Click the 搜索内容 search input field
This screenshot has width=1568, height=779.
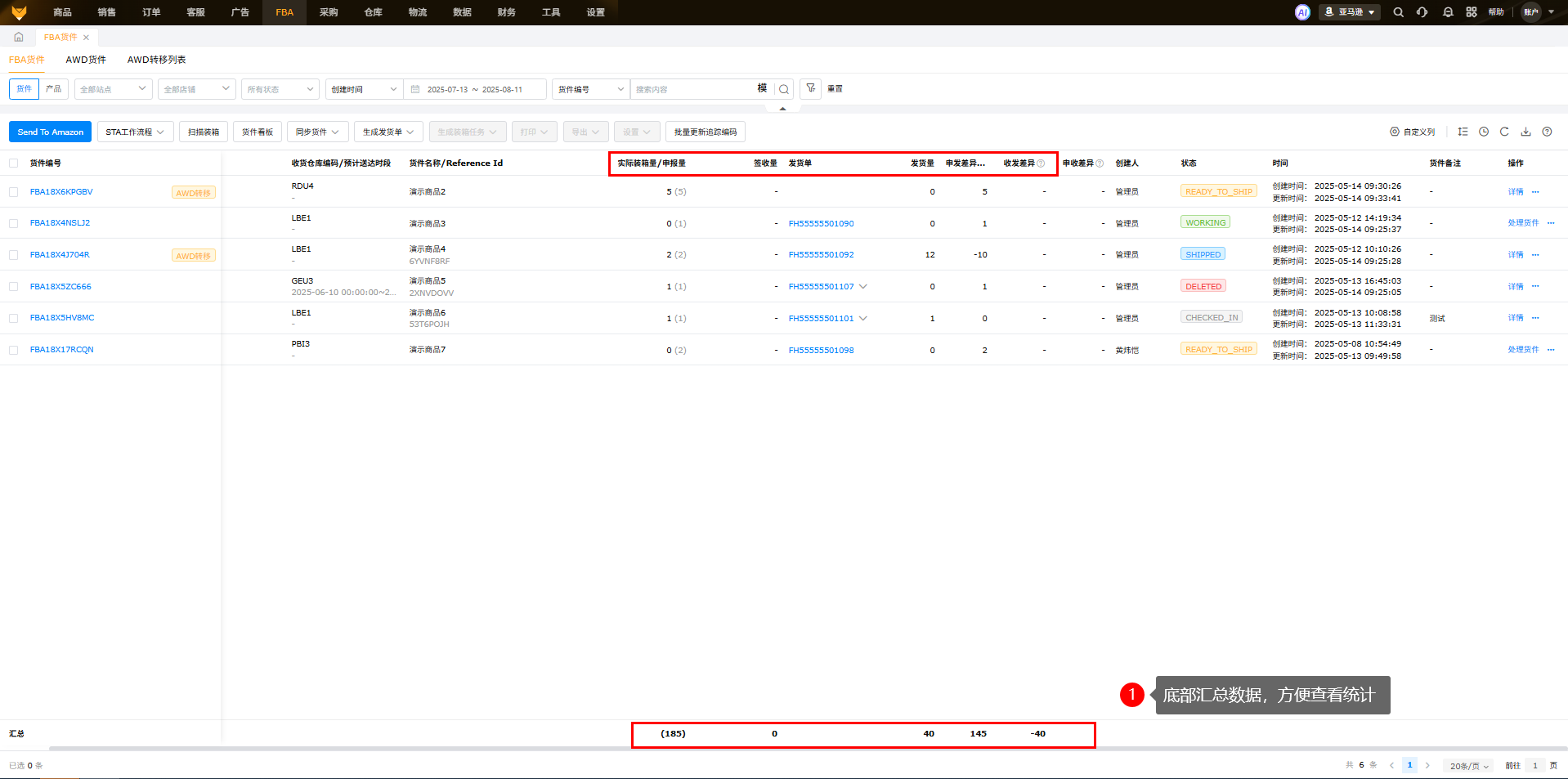pyautogui.click(x=693, y=89)
